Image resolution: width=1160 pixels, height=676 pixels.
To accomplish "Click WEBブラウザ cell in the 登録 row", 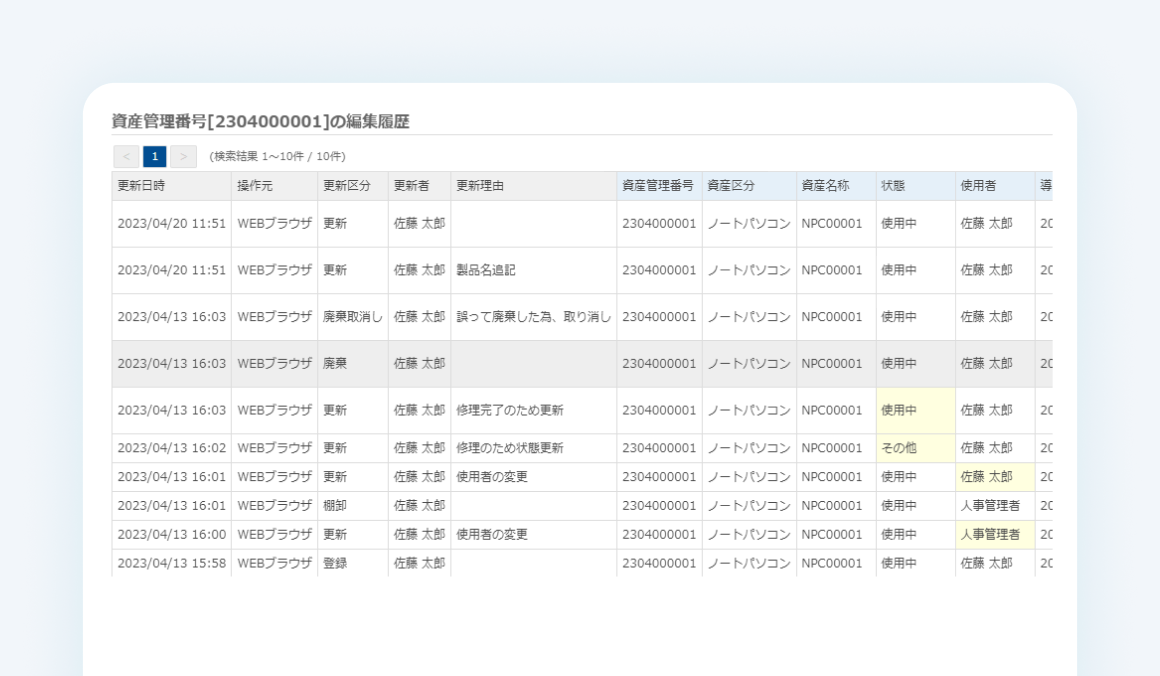I will coord(274,563).
